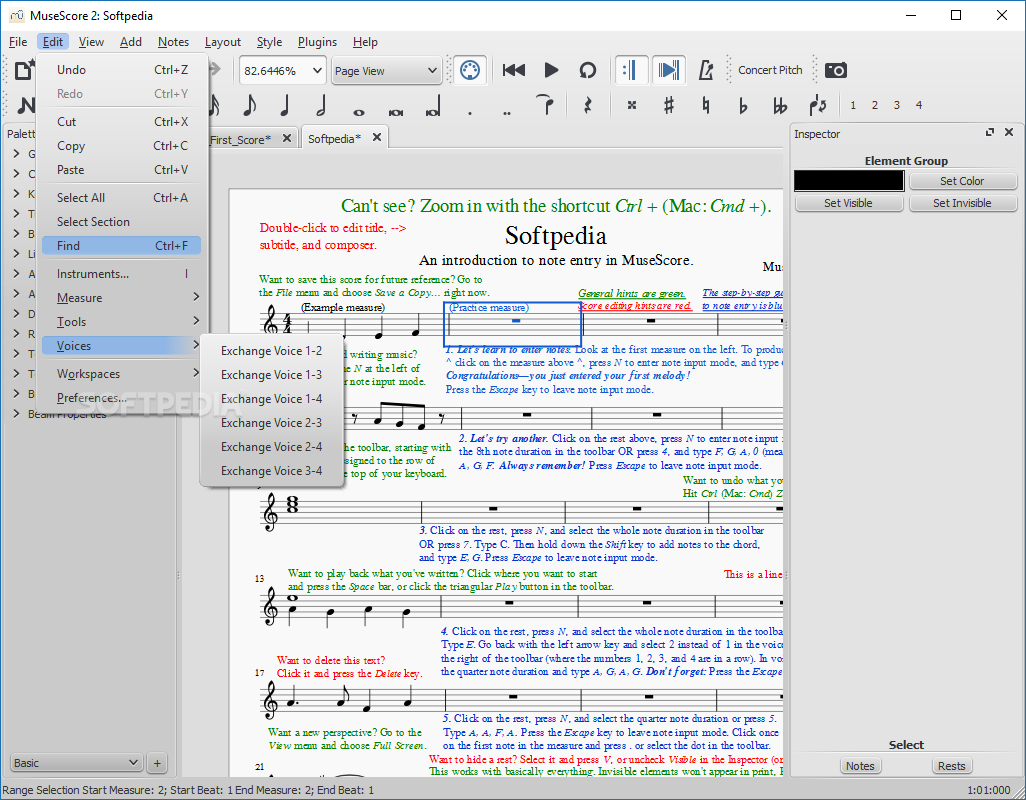The height and width of the screenshot is (800, 1026).
Task: Select the half note duration
Action: tap(321, 105)
